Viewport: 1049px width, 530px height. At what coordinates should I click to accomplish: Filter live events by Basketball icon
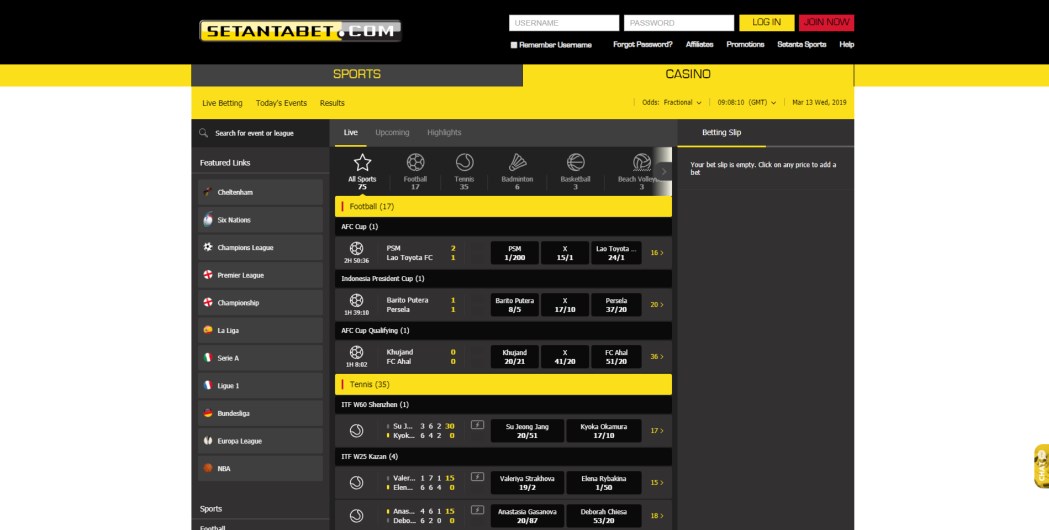click(x=575, y=163)
